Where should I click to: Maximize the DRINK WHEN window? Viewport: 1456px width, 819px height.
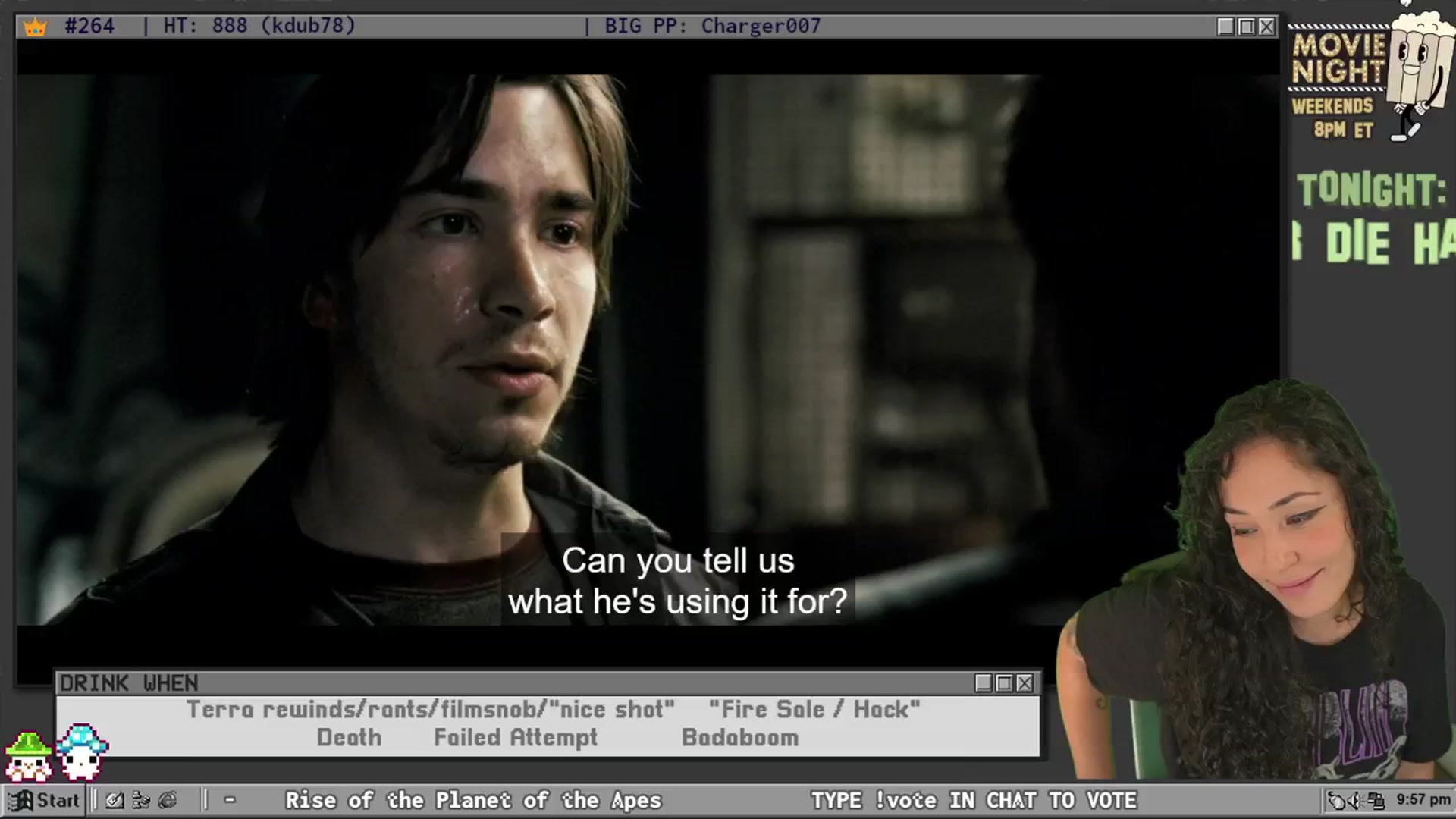(1004, 683)
